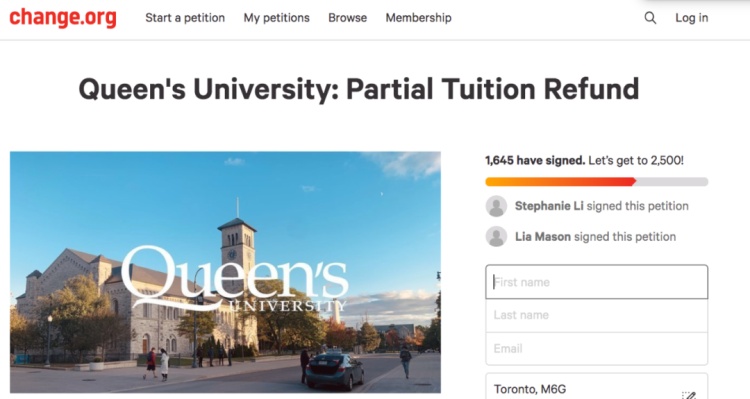
Task: Click Stephanie Li's avatar icon
Action: 496,206
